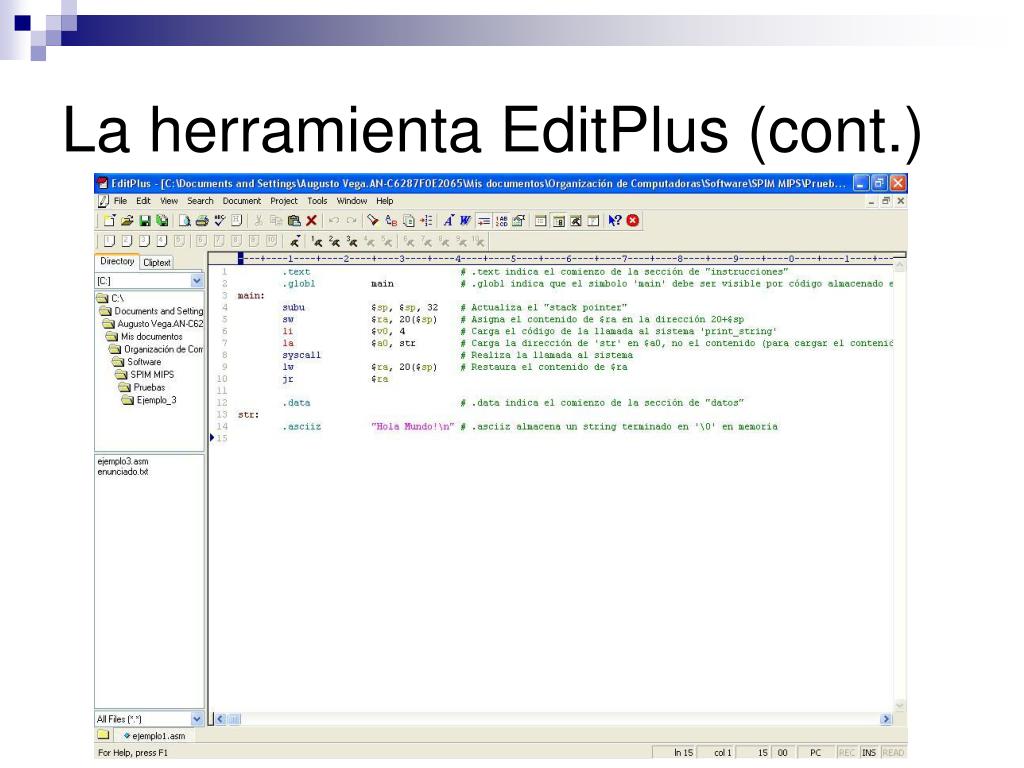Click the Copy icon in toolbar
Screen dimensions: 1024x768
(x=276, y=221)
